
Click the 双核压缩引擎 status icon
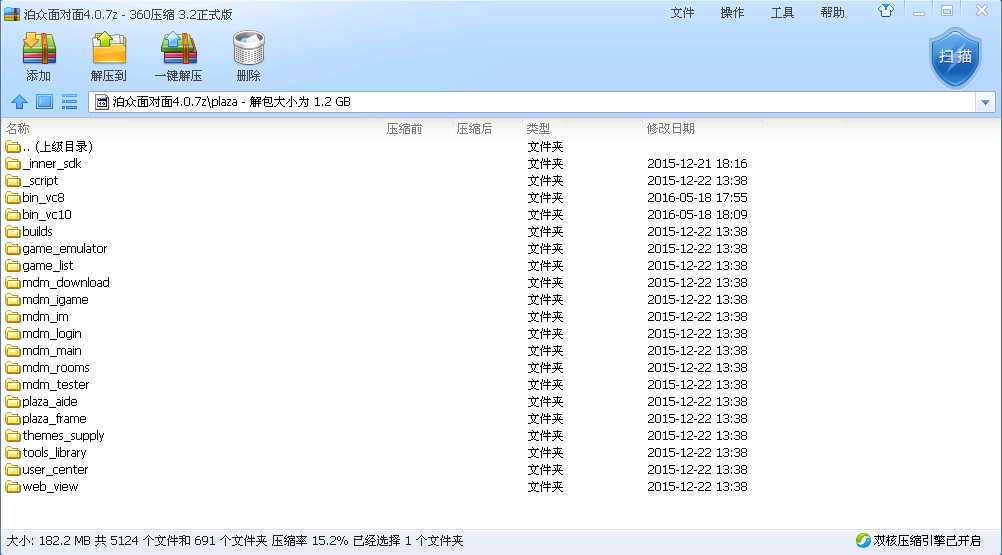point(863,540)
